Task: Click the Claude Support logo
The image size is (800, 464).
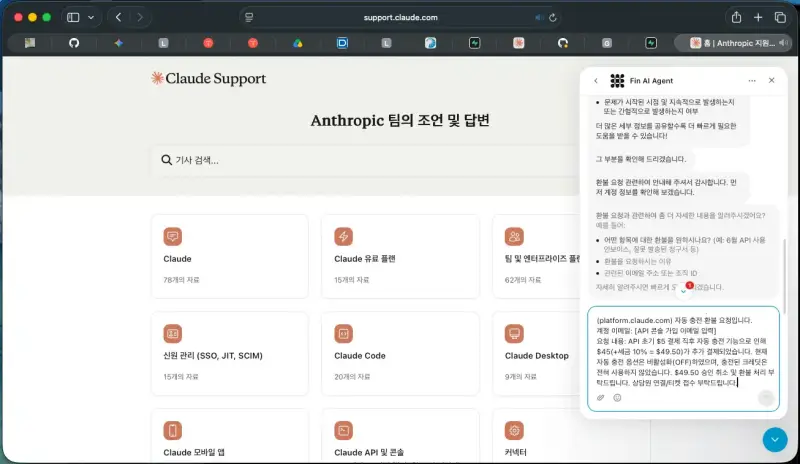Action: (x=209, y=79)
